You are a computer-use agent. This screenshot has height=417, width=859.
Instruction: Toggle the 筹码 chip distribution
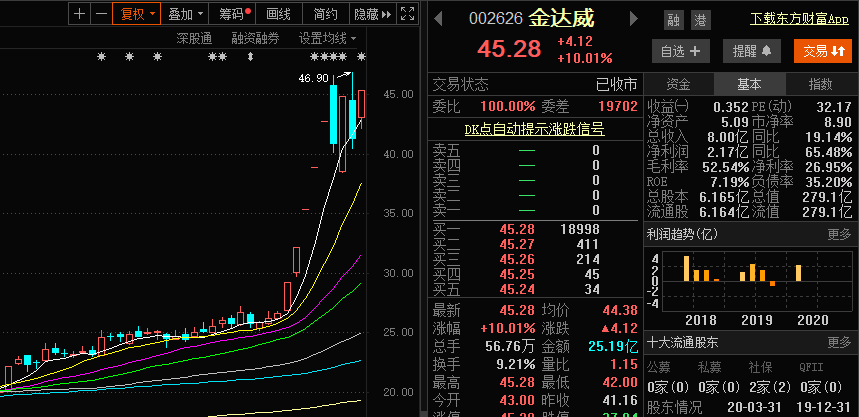234,14
